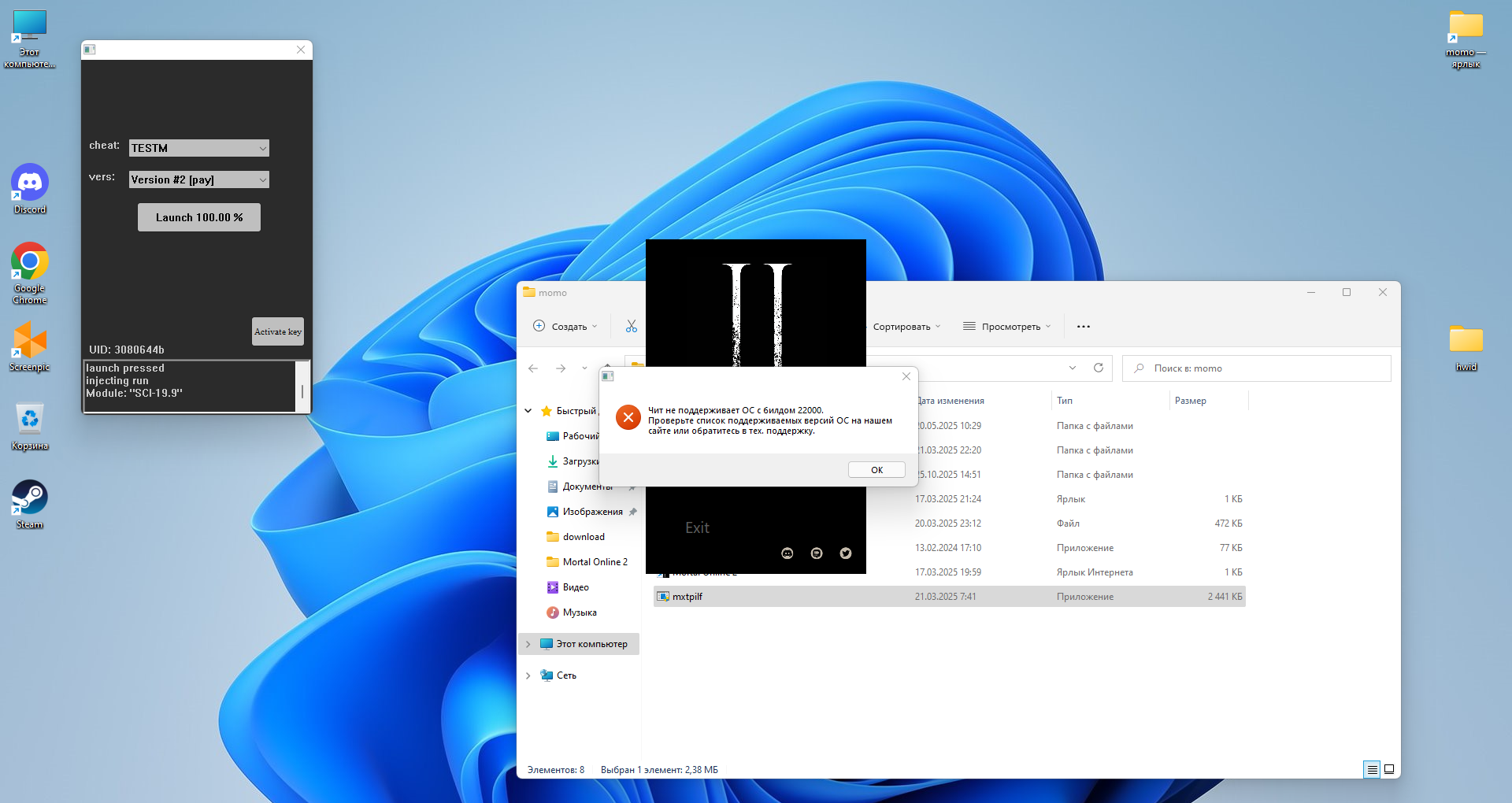1512x803 pixels.
Task: Click the Twitter icon in the black launcher
Action: pyautogui.click(x=846, y=553)
